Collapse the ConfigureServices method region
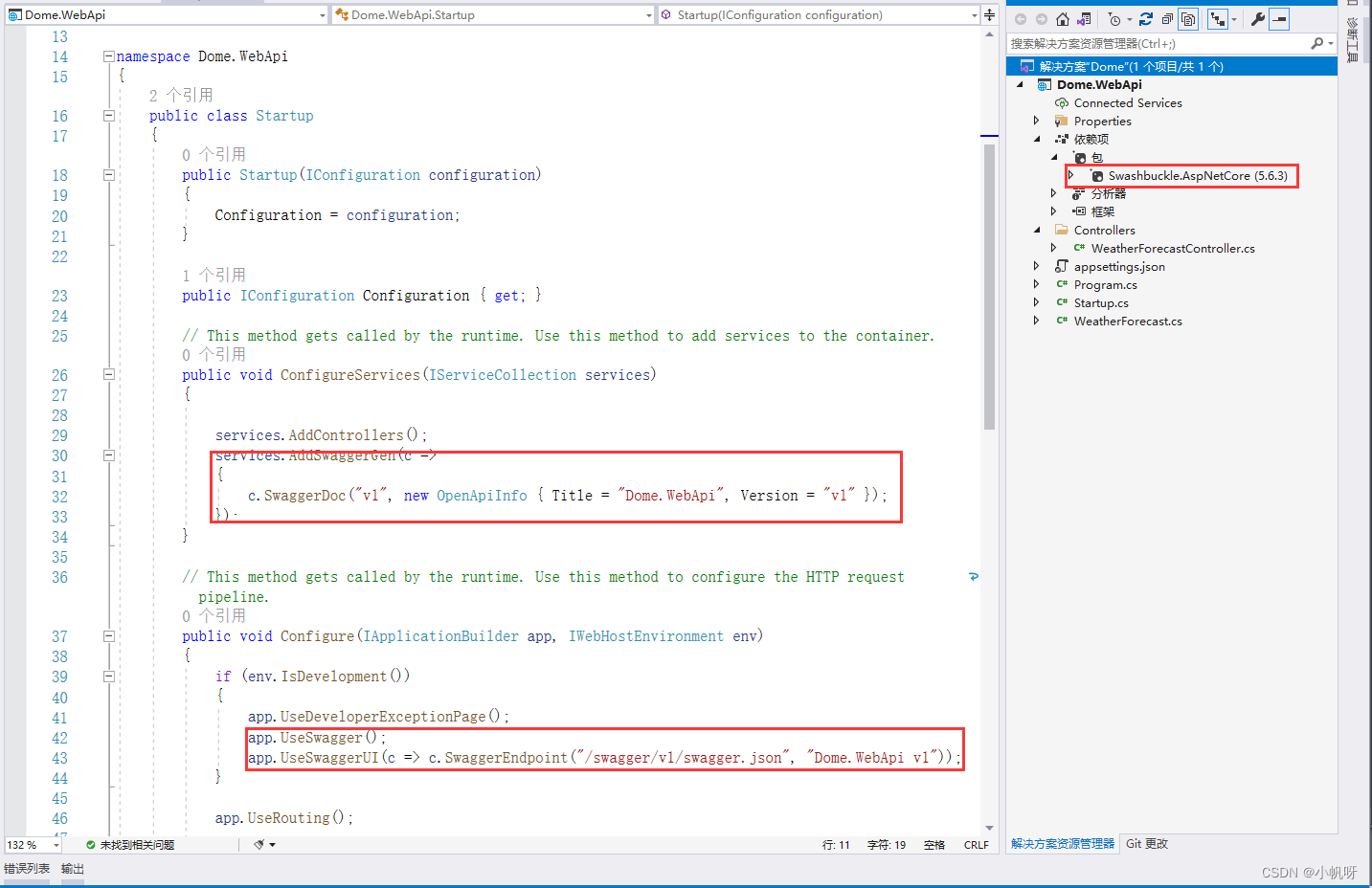Viewport: 1372px width, 888px height. pos(108,374)
